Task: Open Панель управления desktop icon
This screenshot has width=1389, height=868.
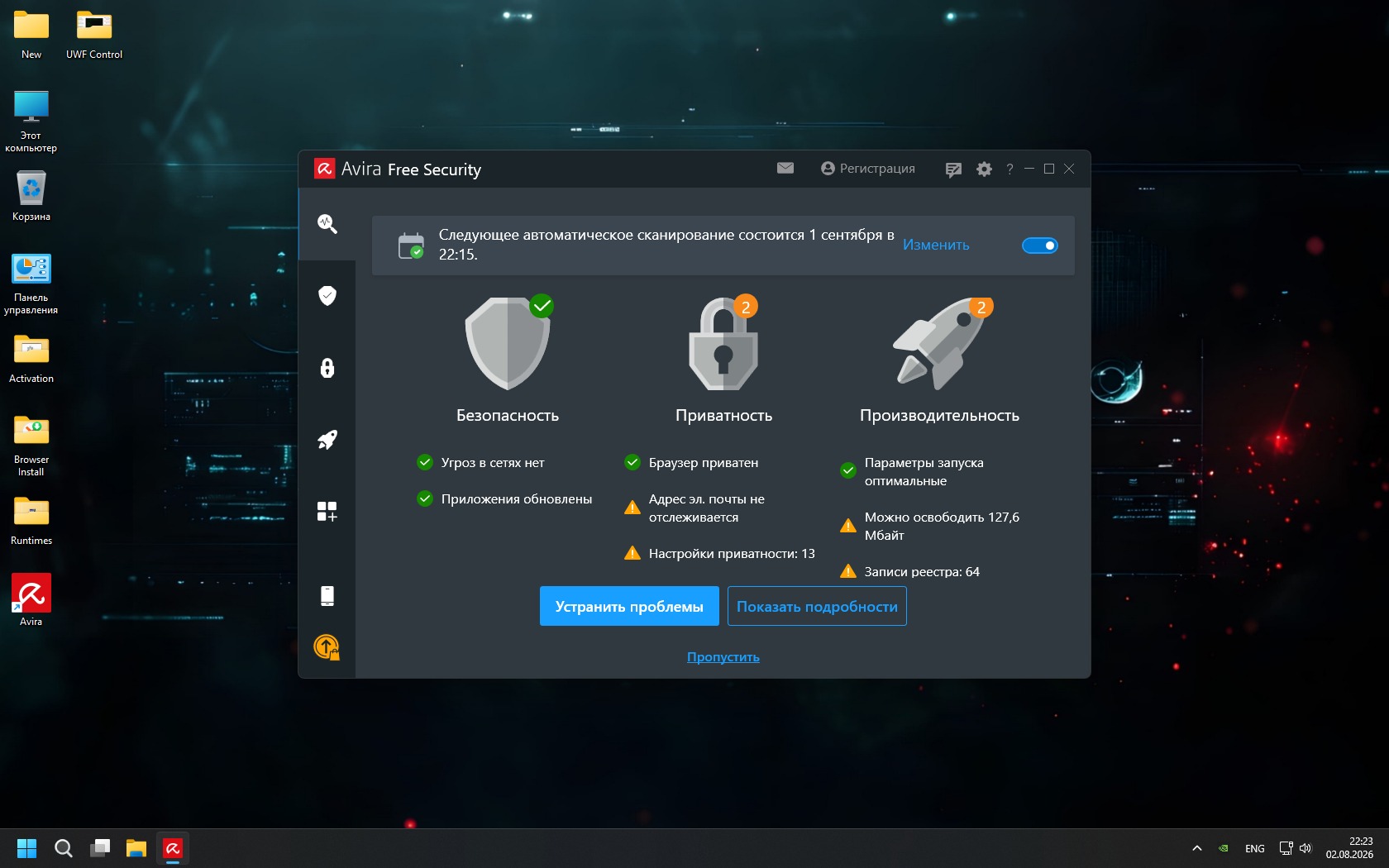Action: tap(31, 284)
